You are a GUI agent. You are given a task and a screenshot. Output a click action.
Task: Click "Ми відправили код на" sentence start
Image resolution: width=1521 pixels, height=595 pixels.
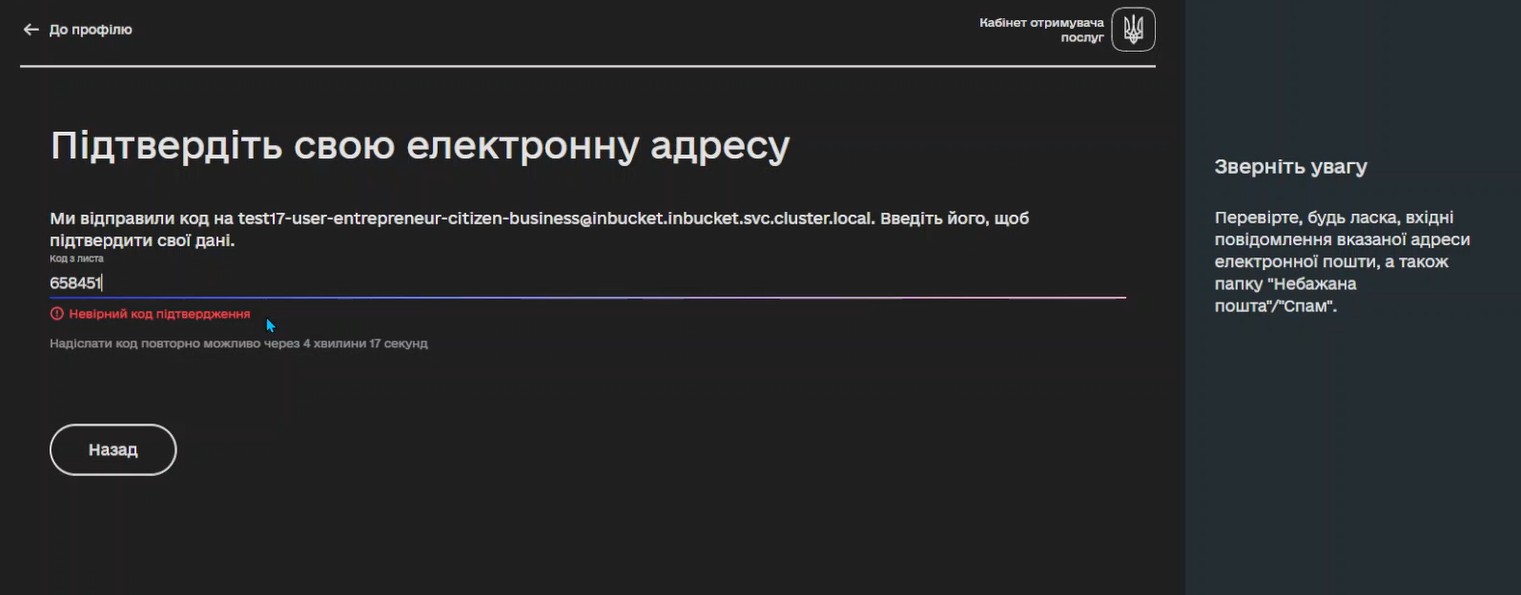tap(141, 218)
